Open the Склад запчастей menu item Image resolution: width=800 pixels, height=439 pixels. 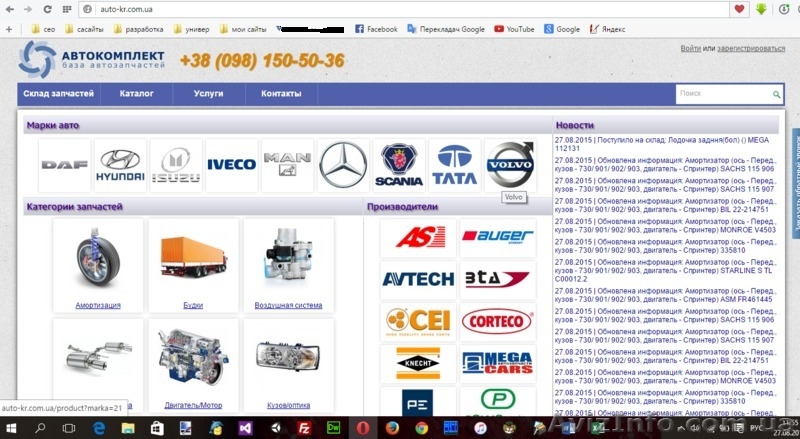(x=59, y=94)
